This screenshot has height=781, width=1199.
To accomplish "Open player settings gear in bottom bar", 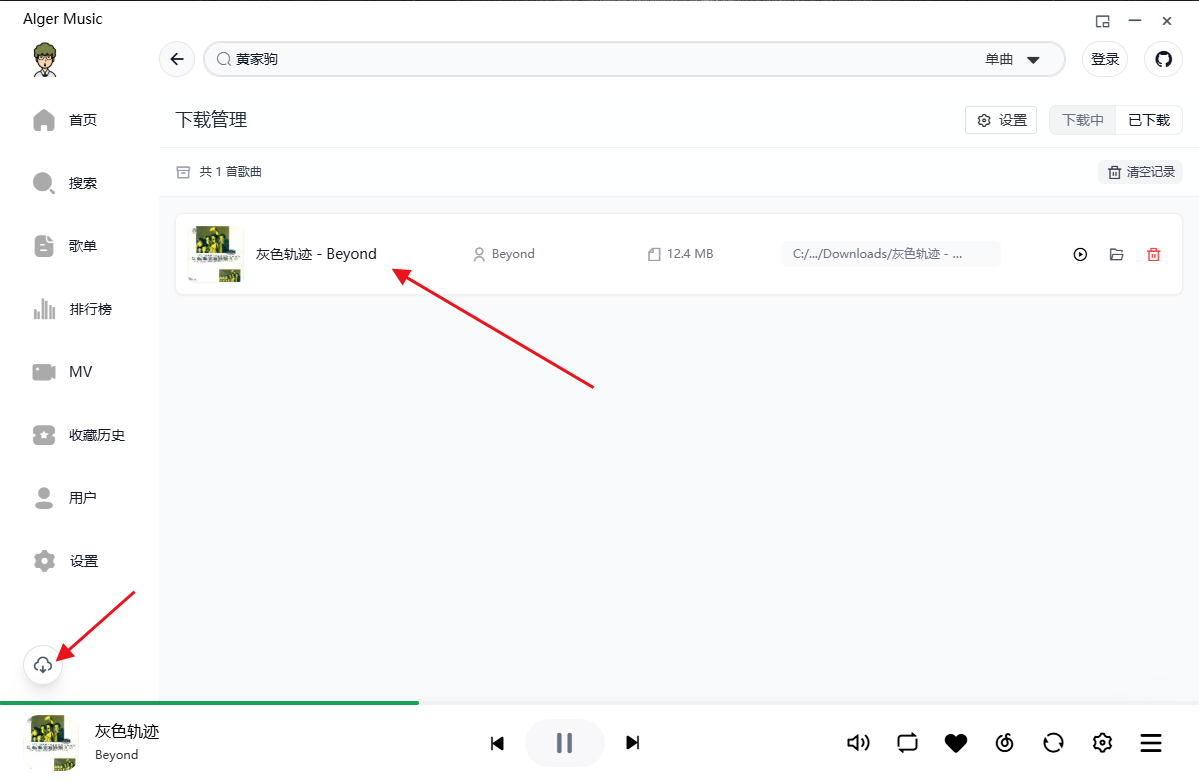I will click(x=1102, y=743).
